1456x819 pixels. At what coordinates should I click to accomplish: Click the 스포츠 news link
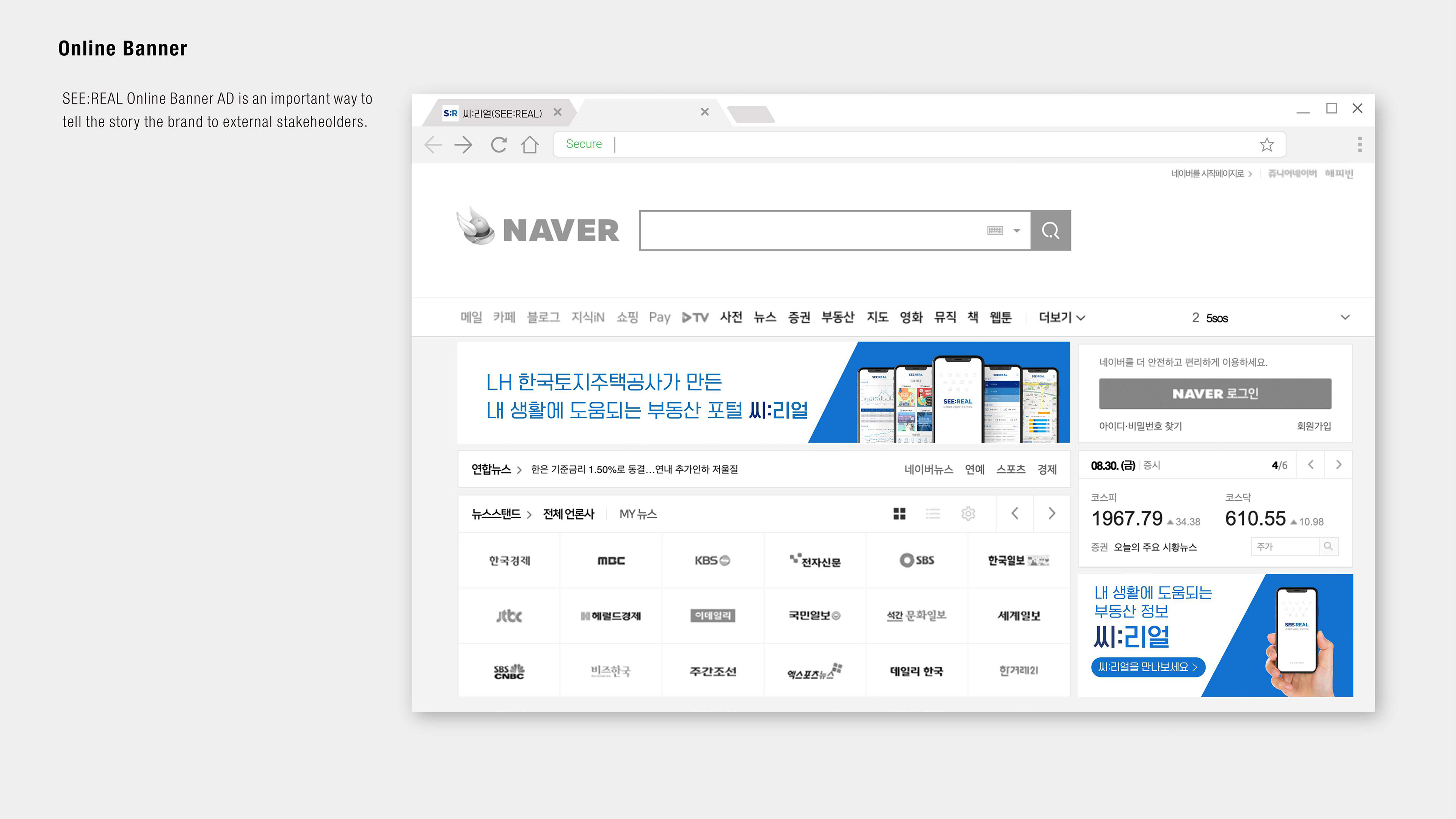1010,469
